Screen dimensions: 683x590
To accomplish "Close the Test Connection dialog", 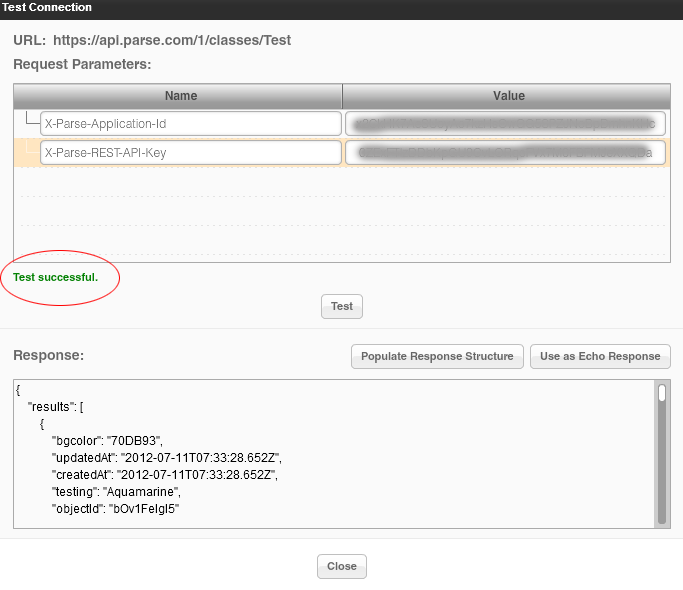I will tap(342, 566).
